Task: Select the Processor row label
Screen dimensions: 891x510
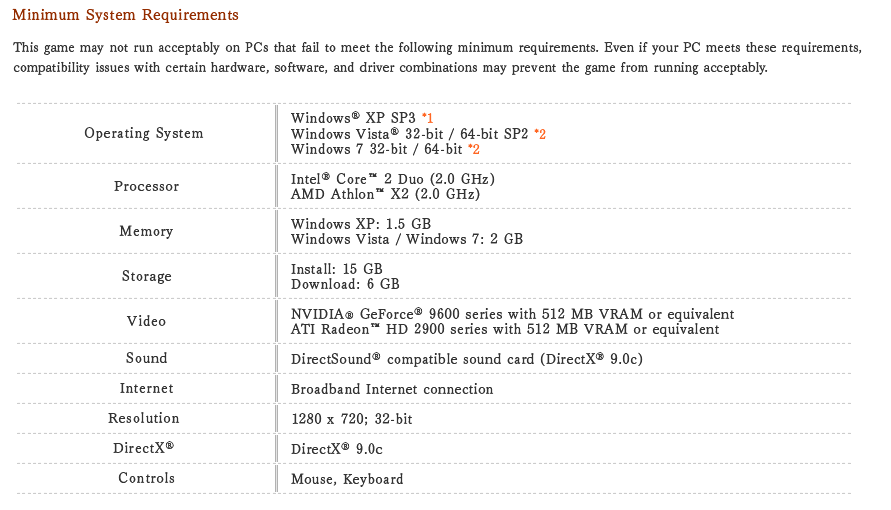Action: tap(147, 186)
